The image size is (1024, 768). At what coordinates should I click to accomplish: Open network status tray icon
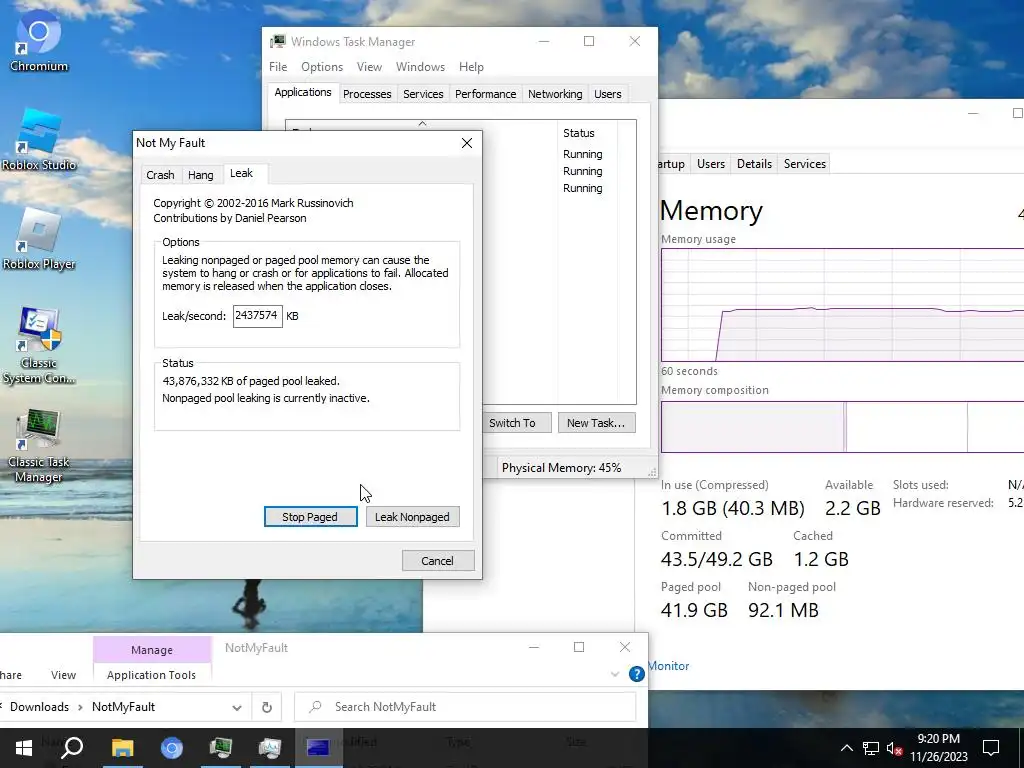[x=871, y=748]
